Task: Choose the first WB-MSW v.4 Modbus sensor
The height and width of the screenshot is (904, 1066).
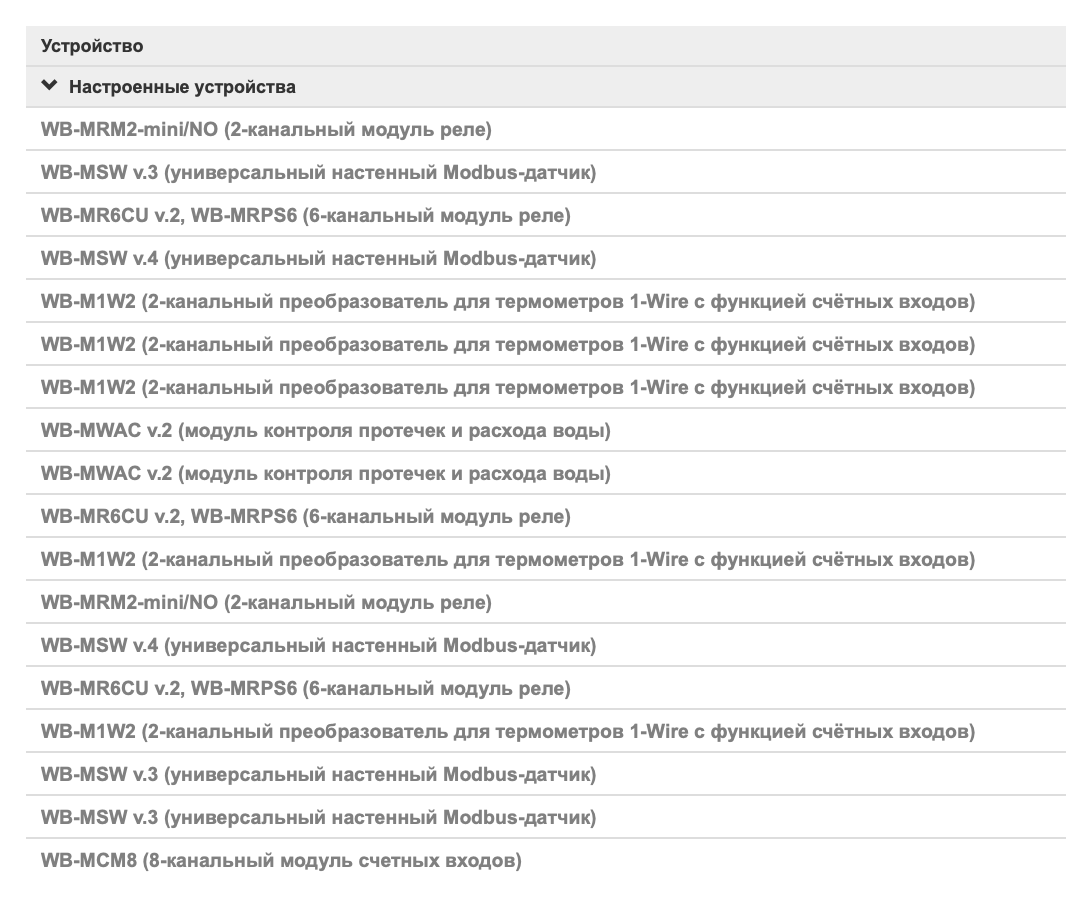Action: click(546, 258)
